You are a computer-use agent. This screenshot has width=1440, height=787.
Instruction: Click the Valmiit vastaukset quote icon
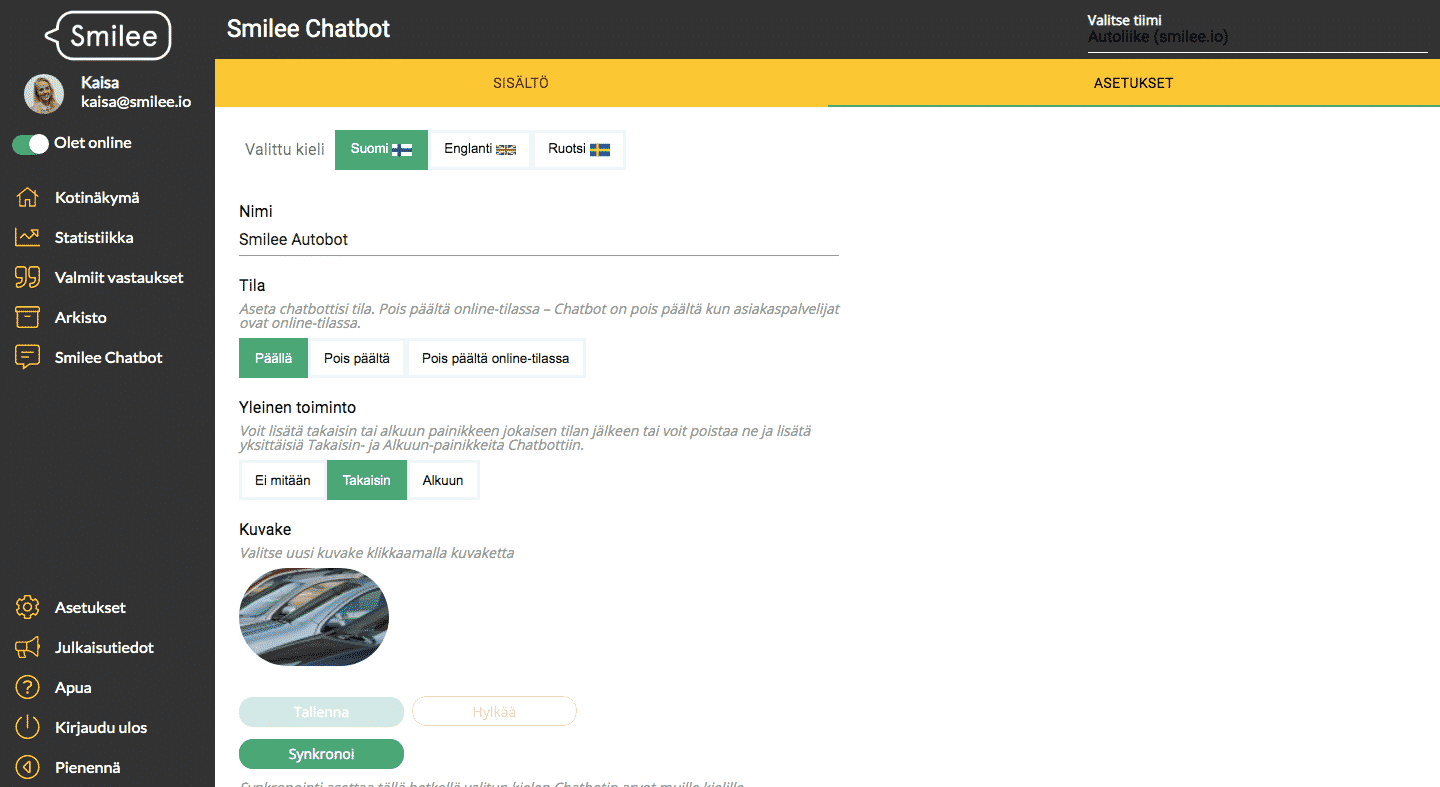pos(27,278)
